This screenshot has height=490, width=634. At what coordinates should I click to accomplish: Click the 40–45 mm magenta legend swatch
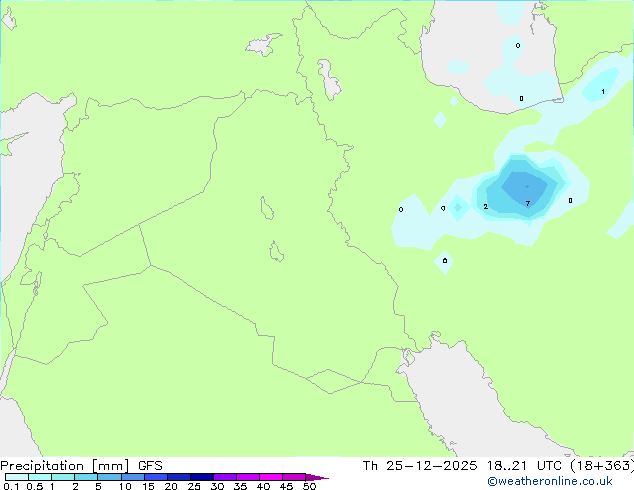pyautogui.click(x=271, y=477)
